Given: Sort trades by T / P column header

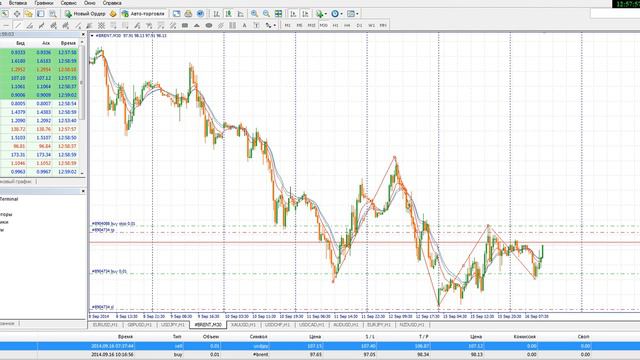Looking at the screenshot, I should (424, 337).
